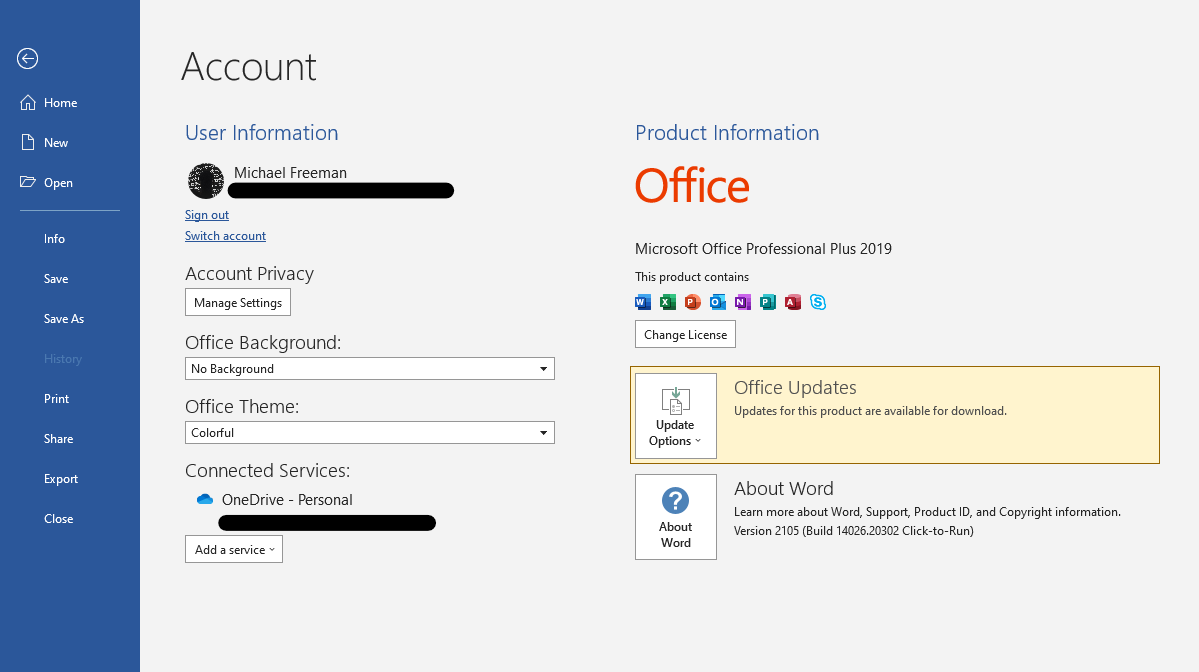
Task: Click the Word app icon
Action: (x=643, y=302)
